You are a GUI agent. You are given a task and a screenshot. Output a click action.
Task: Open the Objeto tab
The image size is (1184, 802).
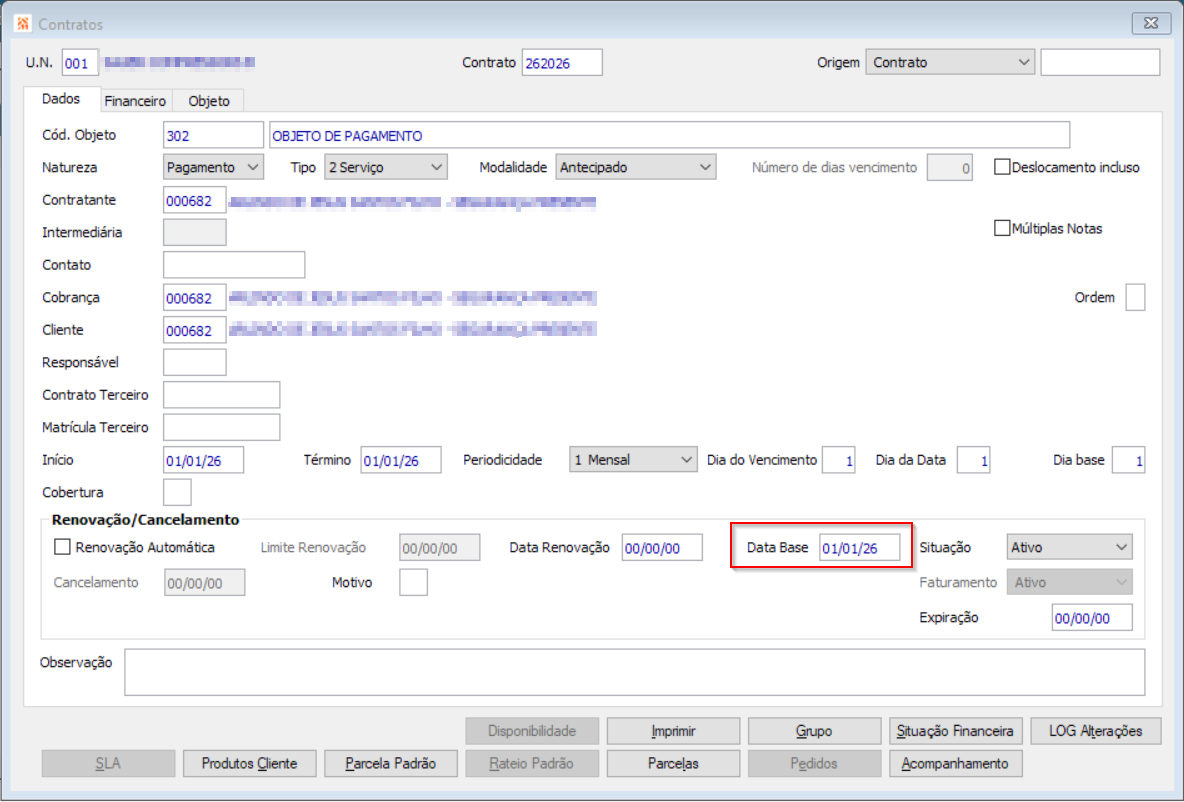pos(209,100)
